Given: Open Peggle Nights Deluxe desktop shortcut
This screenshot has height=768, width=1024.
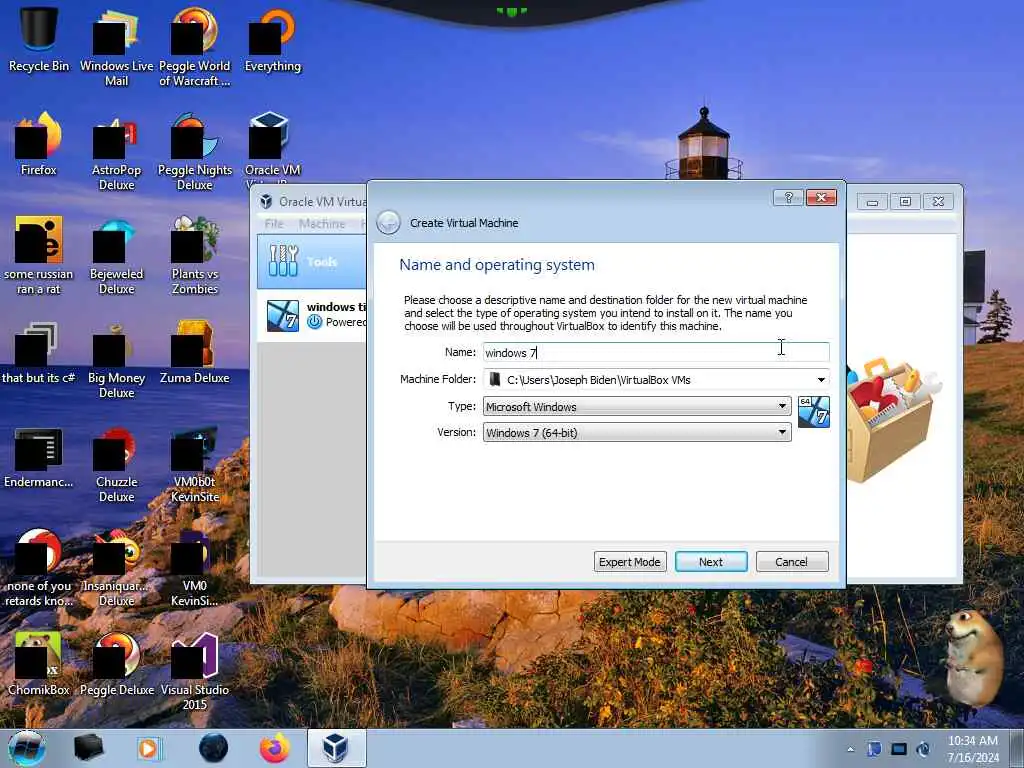Looking at the screenshot, I should coord(195,152).
